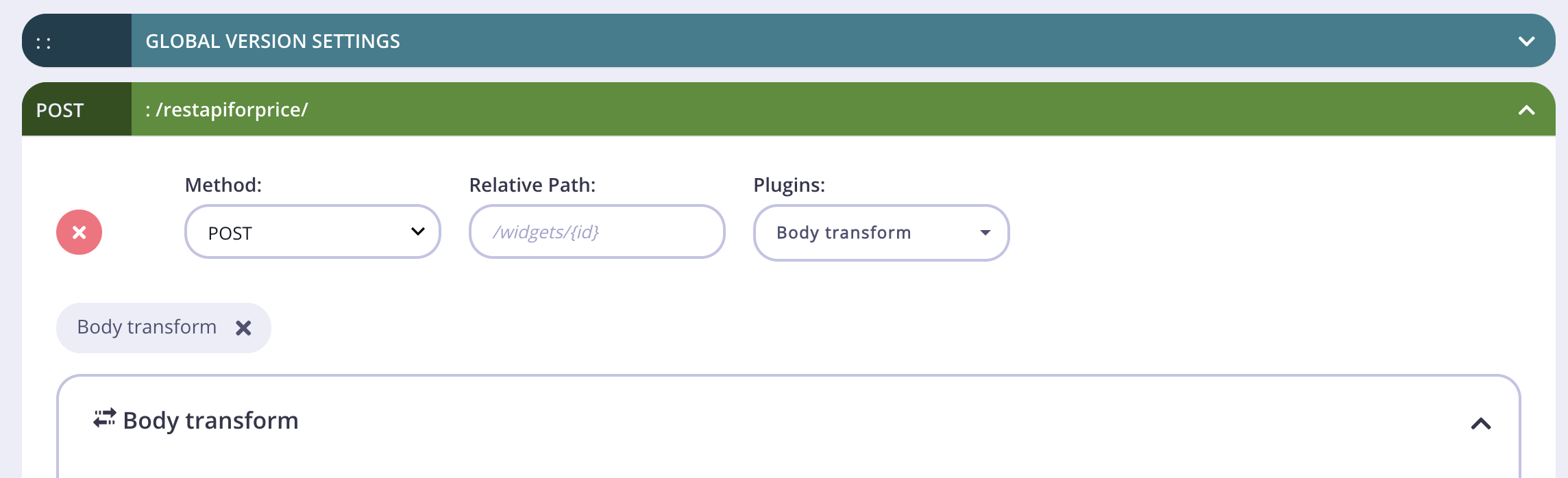
Task: Grab the Global Version Settings drag handle
Action: coord(44,42)
